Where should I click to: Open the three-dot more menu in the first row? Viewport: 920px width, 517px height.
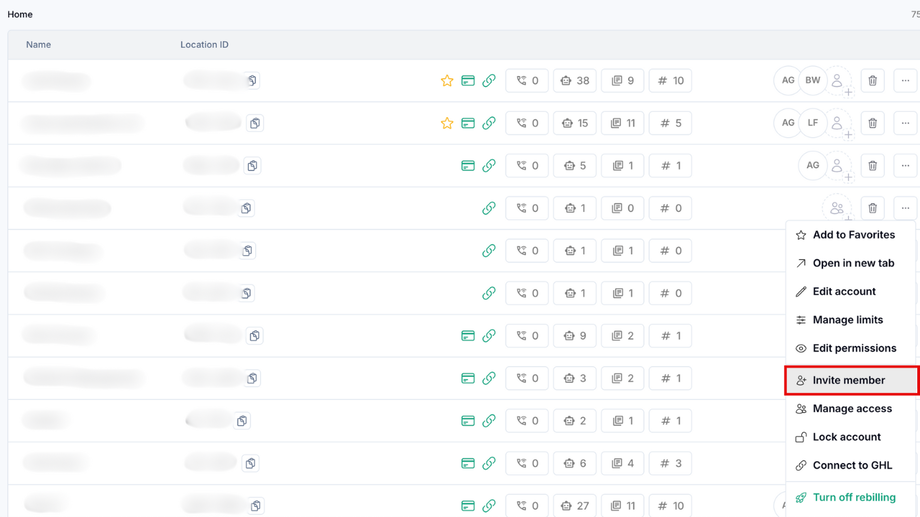pos(905,81)
